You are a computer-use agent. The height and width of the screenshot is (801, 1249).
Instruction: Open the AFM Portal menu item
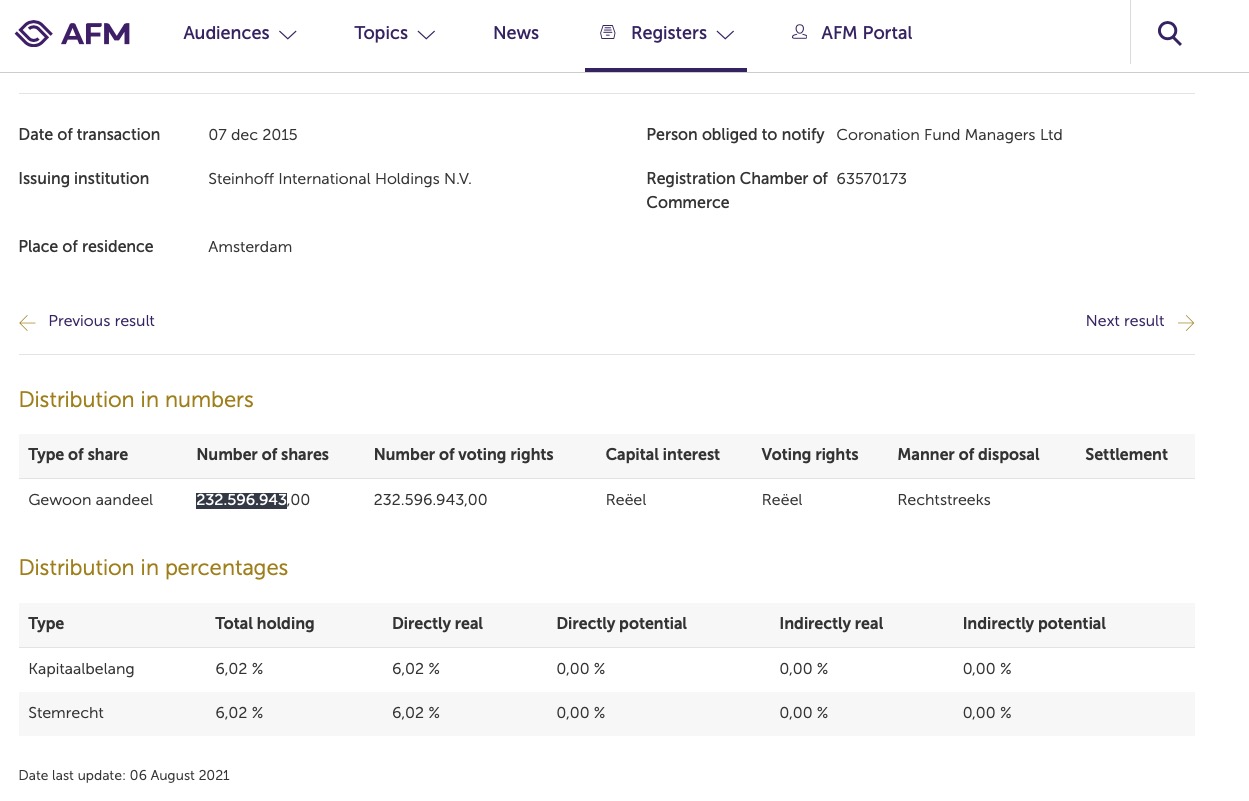(x=866, y=32)
